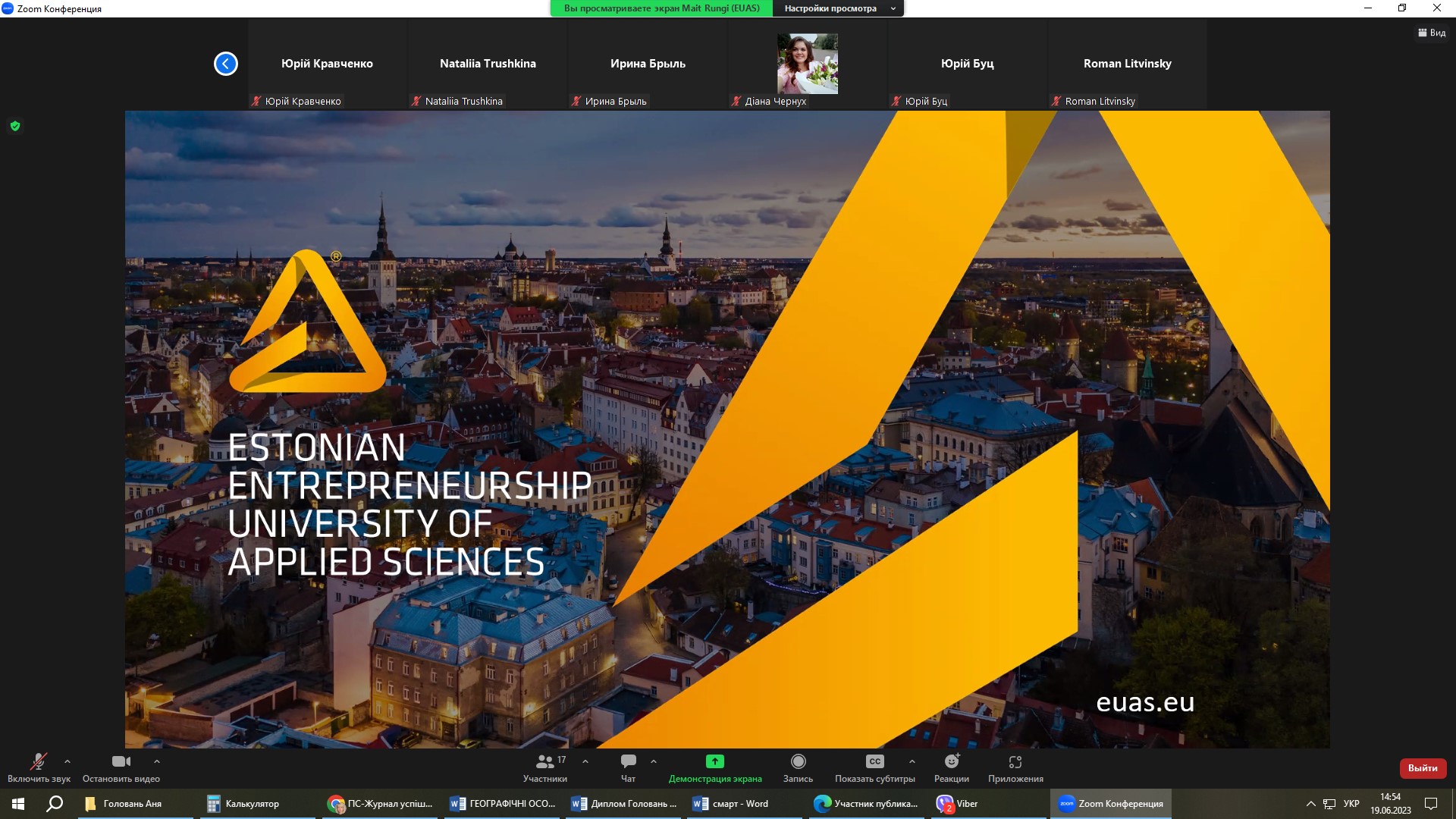Expand subtitles options arrow

pos(912,761)
